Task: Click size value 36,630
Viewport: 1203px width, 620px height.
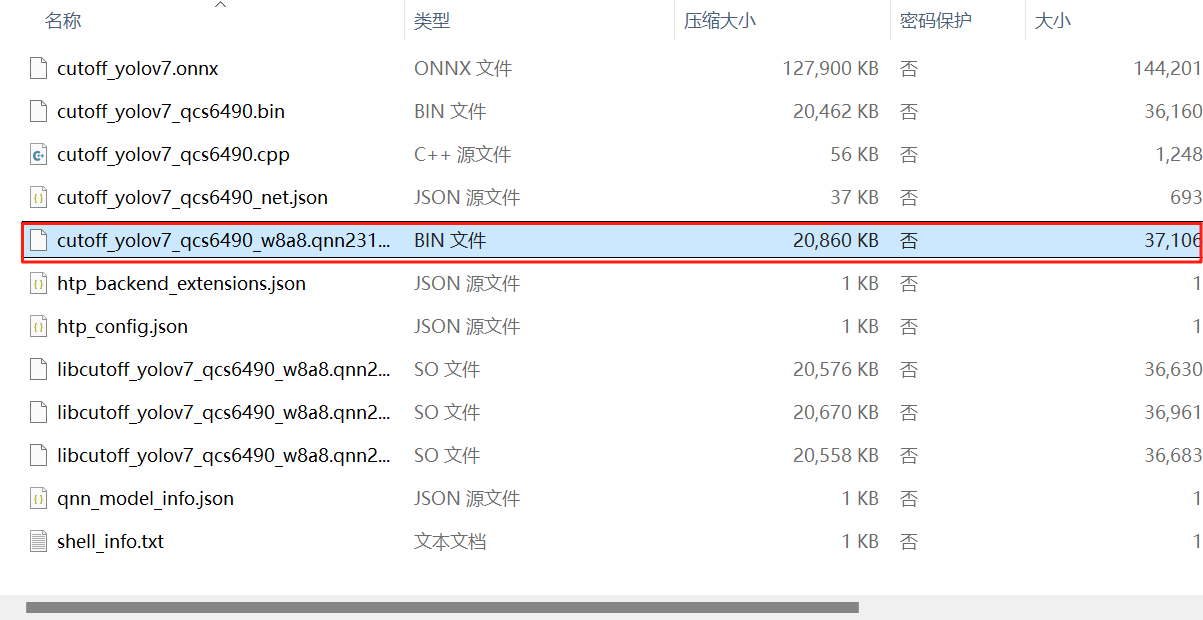Action: 1173,370
